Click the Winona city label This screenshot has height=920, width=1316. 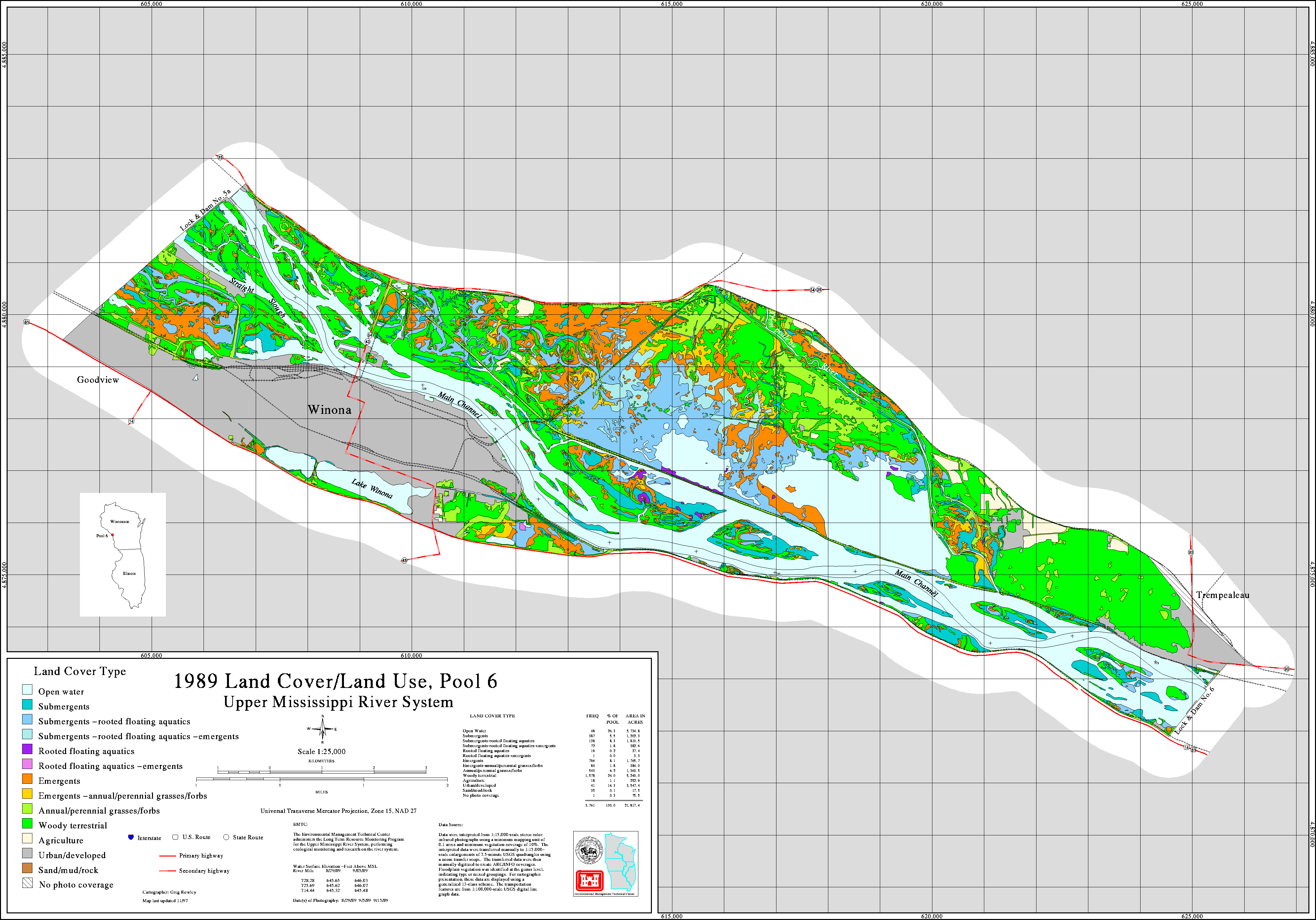(329, 410)
